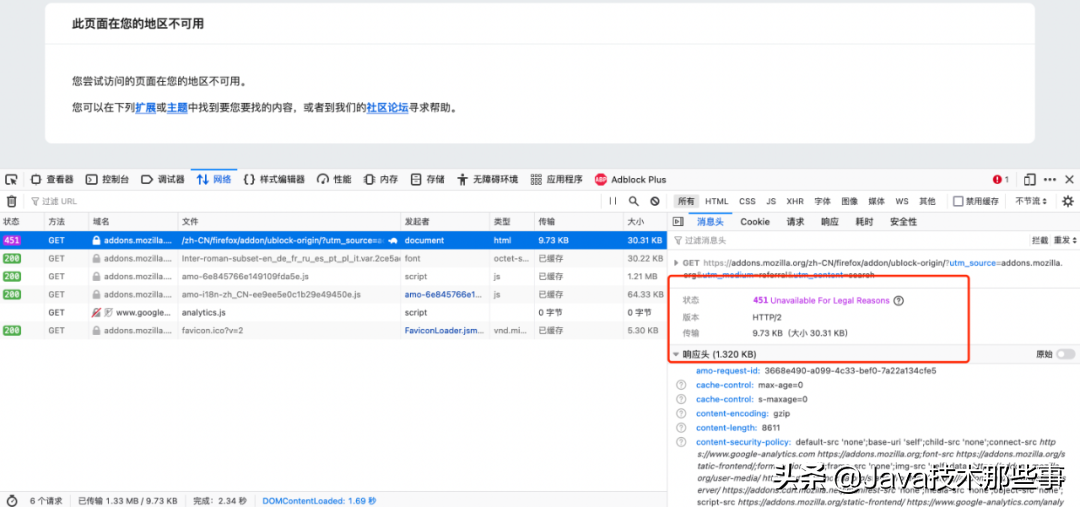Open the network settings gear icon

click(1068, 201)
